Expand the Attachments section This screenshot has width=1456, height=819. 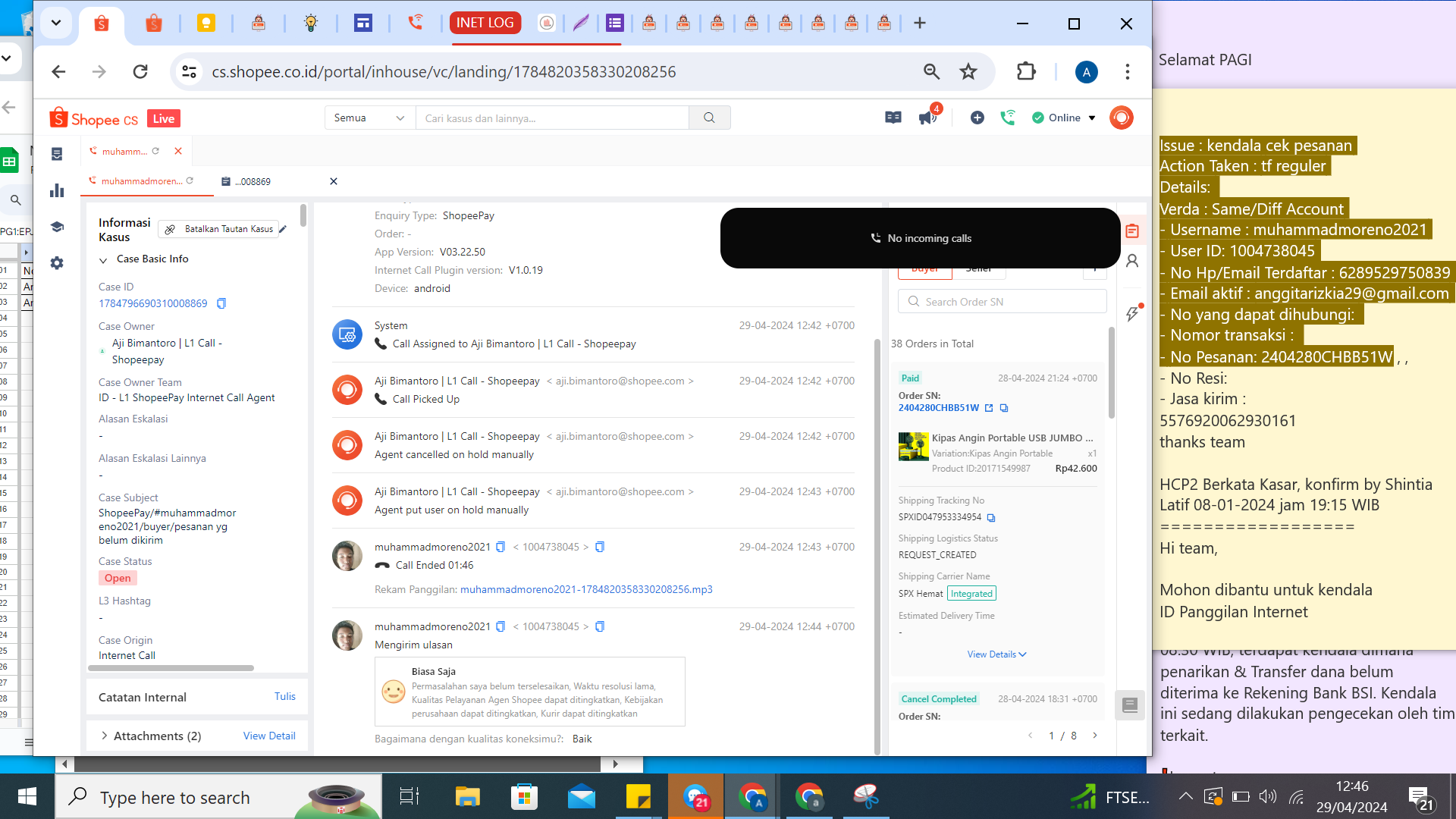104,736
